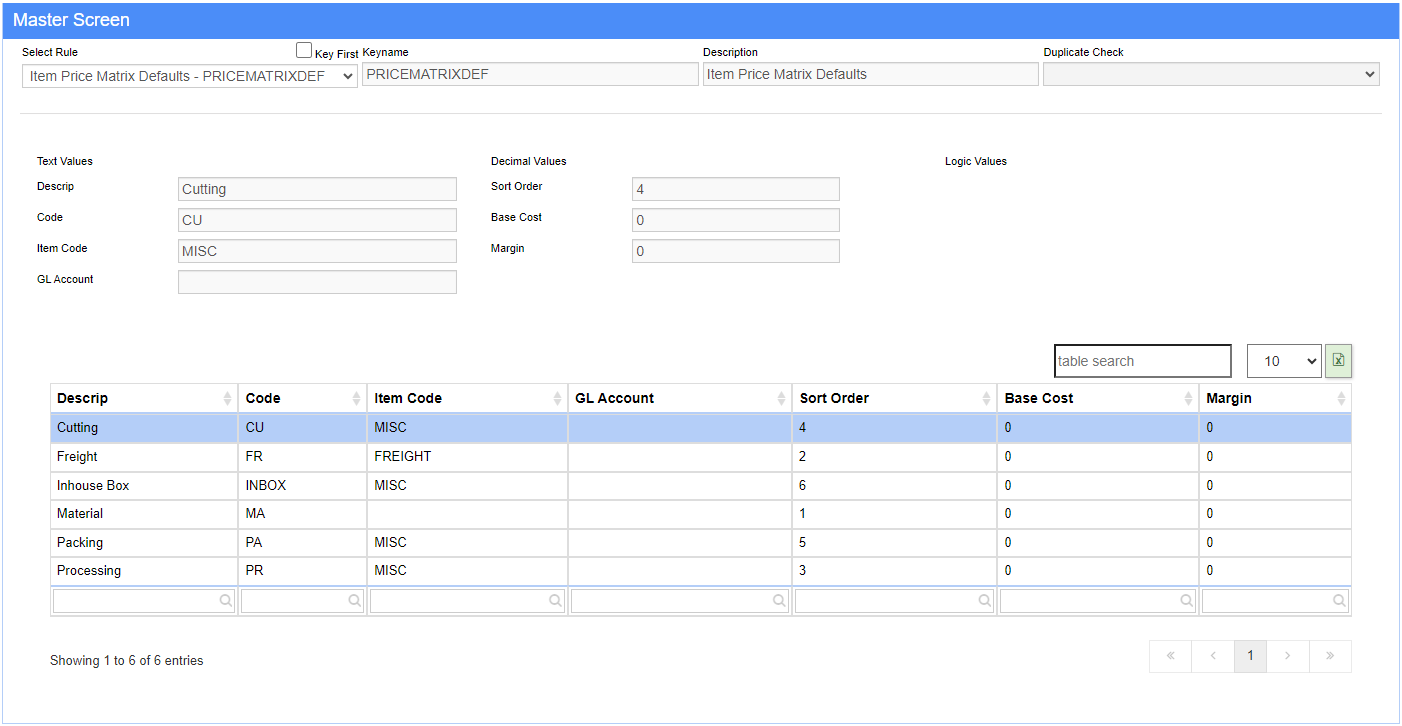Sort by Sort Order column icon

[x=987, y=399]
